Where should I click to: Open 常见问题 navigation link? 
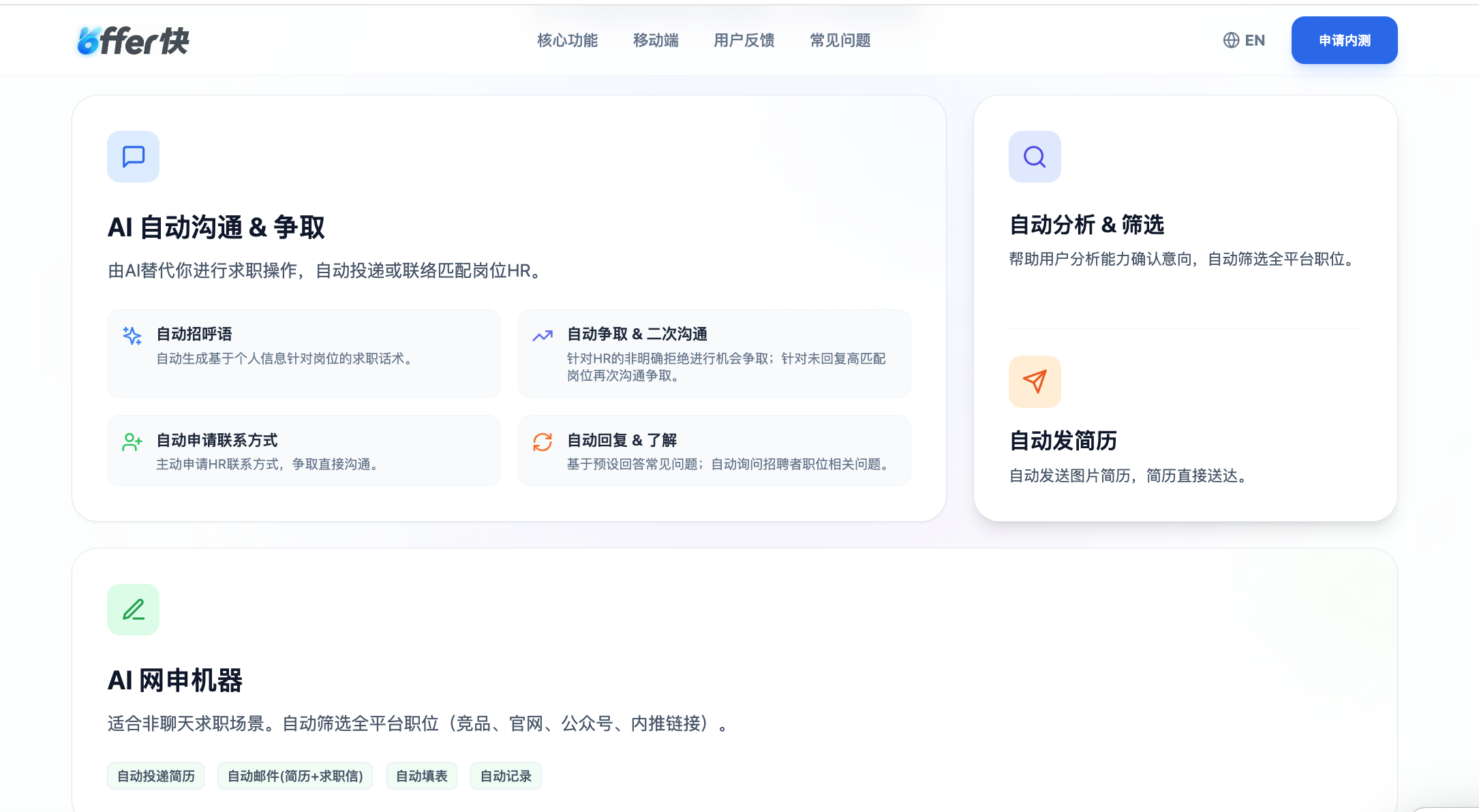pyautogui.click(x=840, y=40)
